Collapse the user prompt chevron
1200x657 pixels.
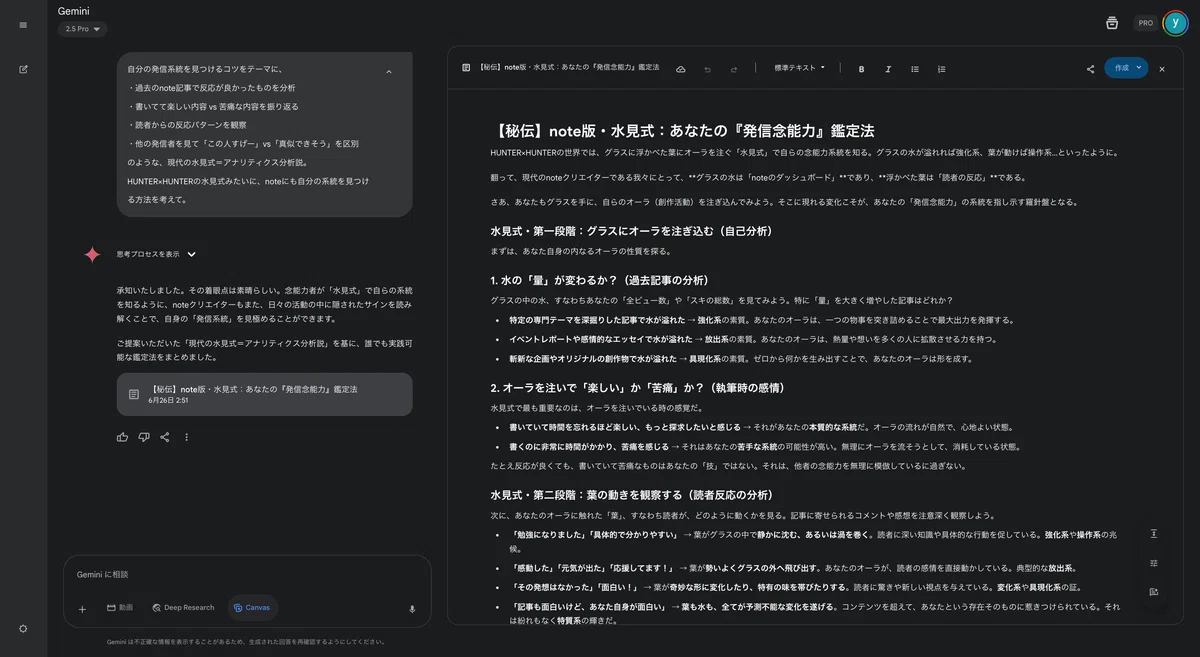click(x=389, y=72)
